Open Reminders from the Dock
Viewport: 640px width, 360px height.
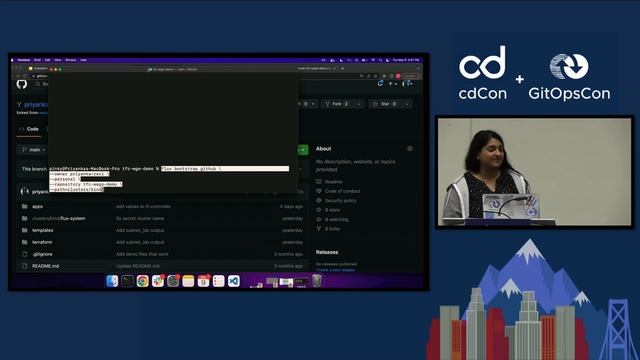(x=218, y=281)
